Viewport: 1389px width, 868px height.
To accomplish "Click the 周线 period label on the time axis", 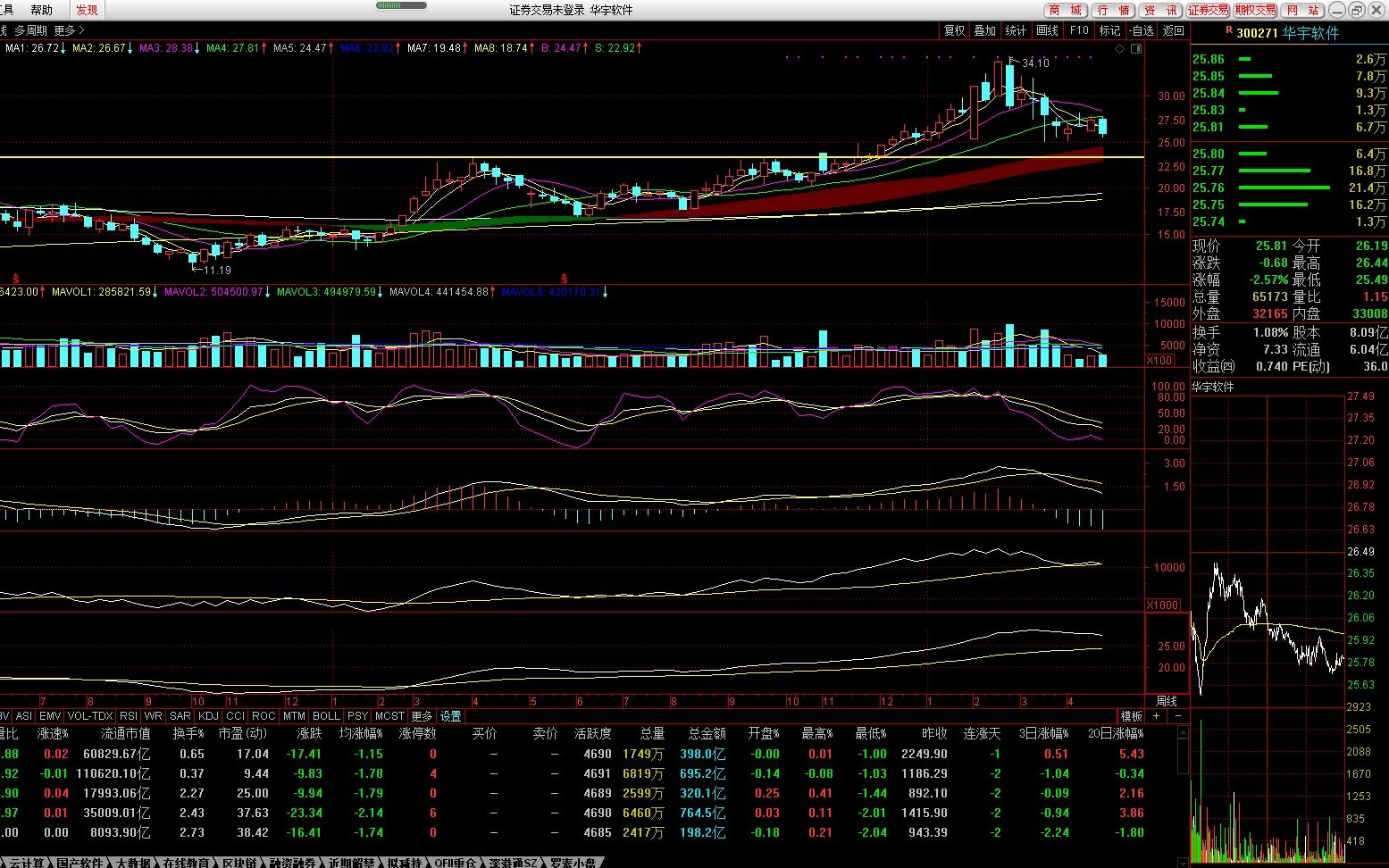I will pyautogui.click(x=1167, y=702).
